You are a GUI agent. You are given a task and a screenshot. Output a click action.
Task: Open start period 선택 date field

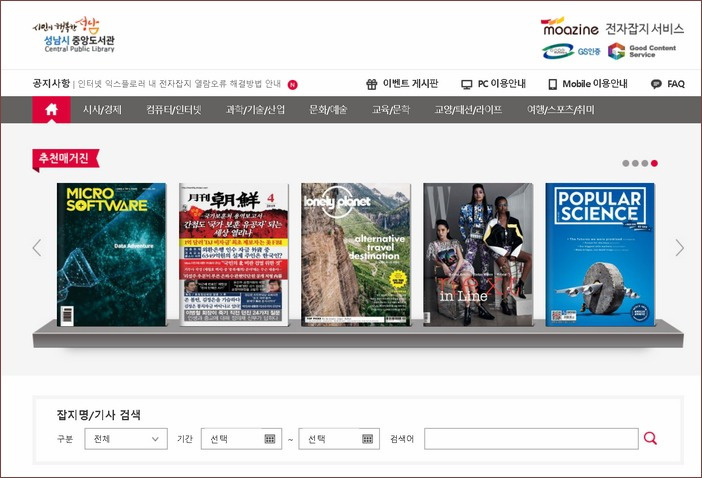(241, 439)
